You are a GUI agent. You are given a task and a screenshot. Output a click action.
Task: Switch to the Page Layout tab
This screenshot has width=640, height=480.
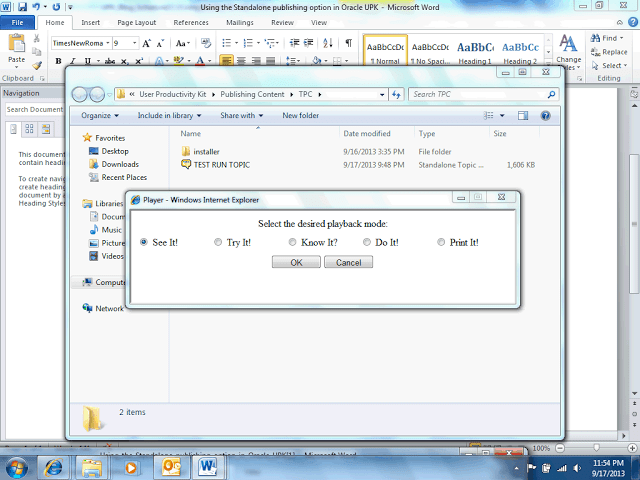pyautogui.click(x=136, y=22)
